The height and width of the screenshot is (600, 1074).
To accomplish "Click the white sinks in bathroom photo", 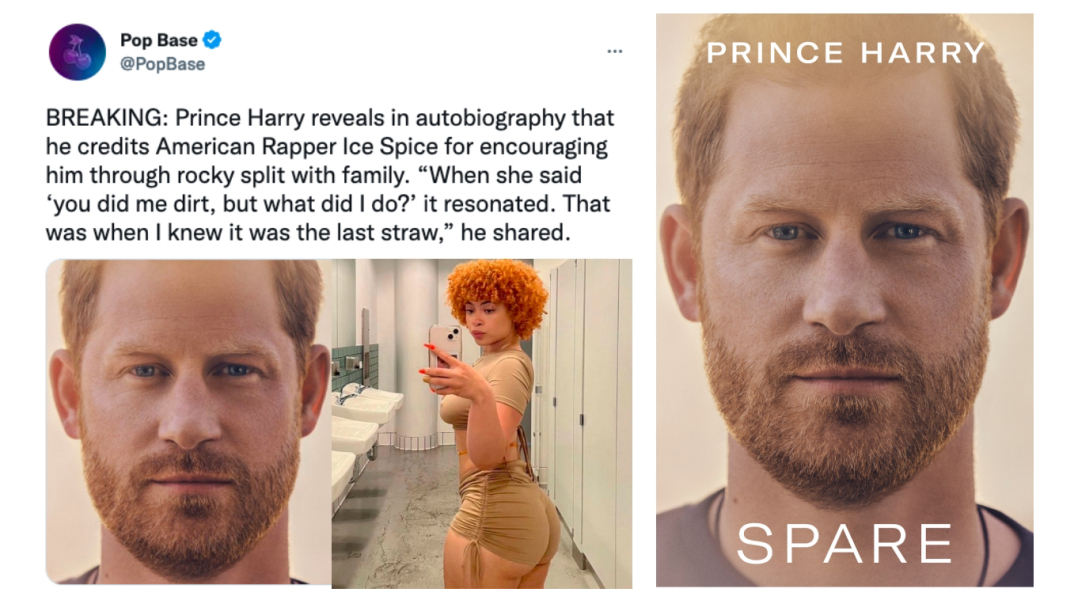I will pyautogui.click(x=355, y=420).
